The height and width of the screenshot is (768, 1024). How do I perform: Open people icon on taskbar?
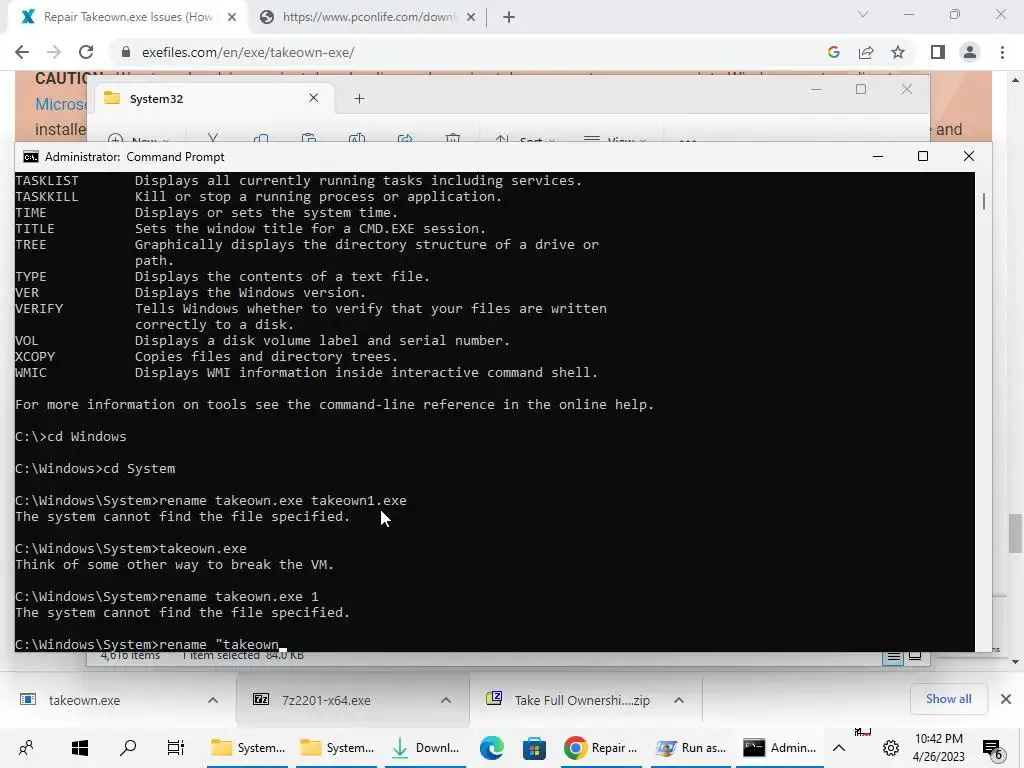(x=26, y=748)
